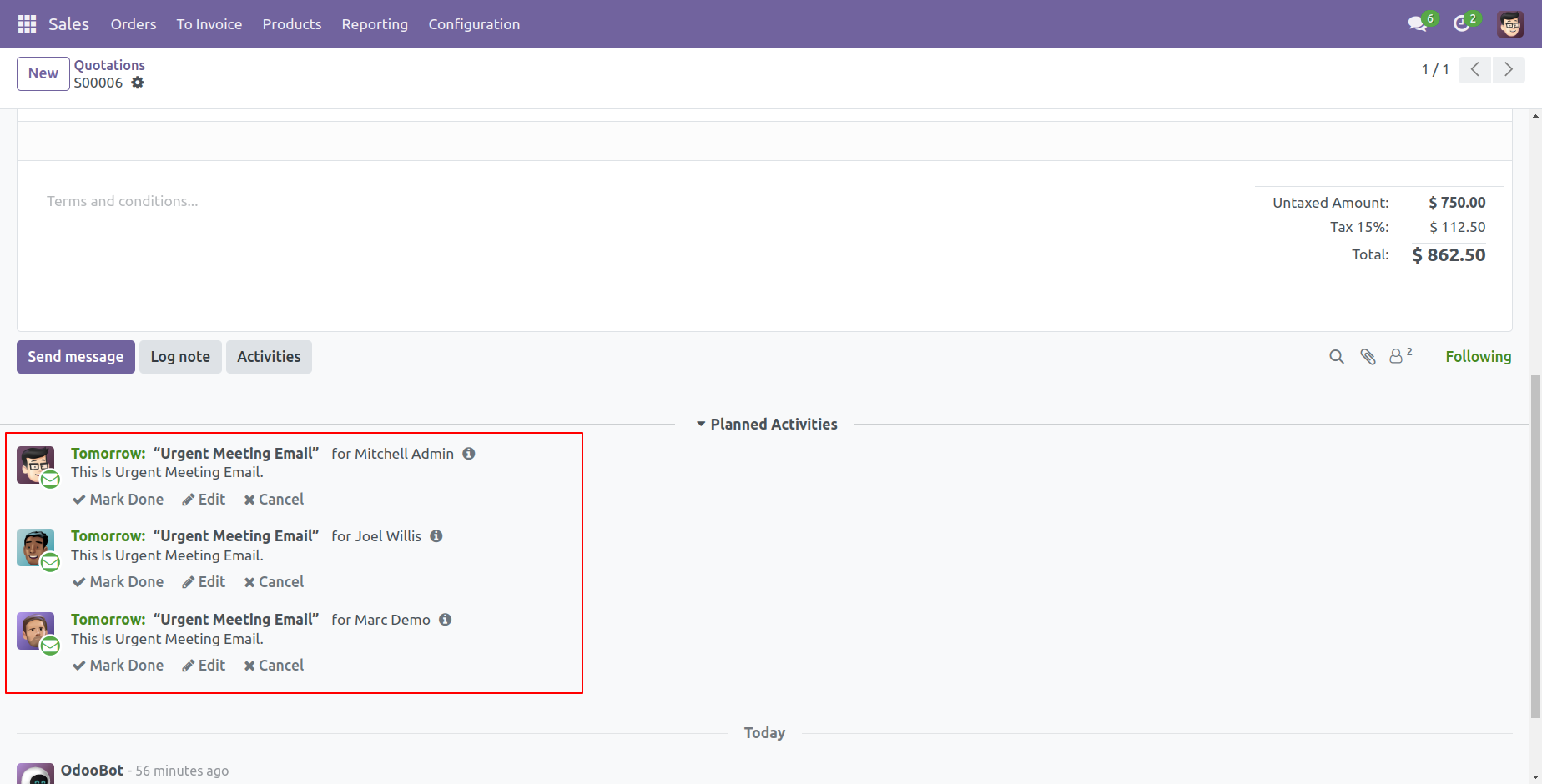Click the 1 / 1 pager counter

pyautogui.click(x=1435, y=70)
